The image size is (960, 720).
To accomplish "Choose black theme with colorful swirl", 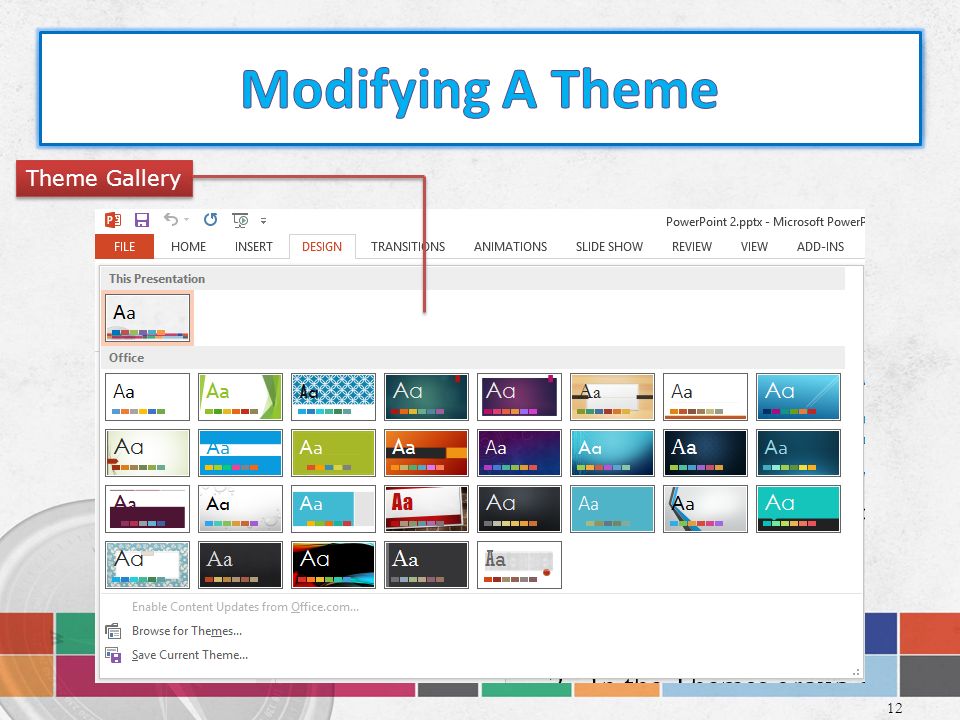I will click(x=334, y=564).
